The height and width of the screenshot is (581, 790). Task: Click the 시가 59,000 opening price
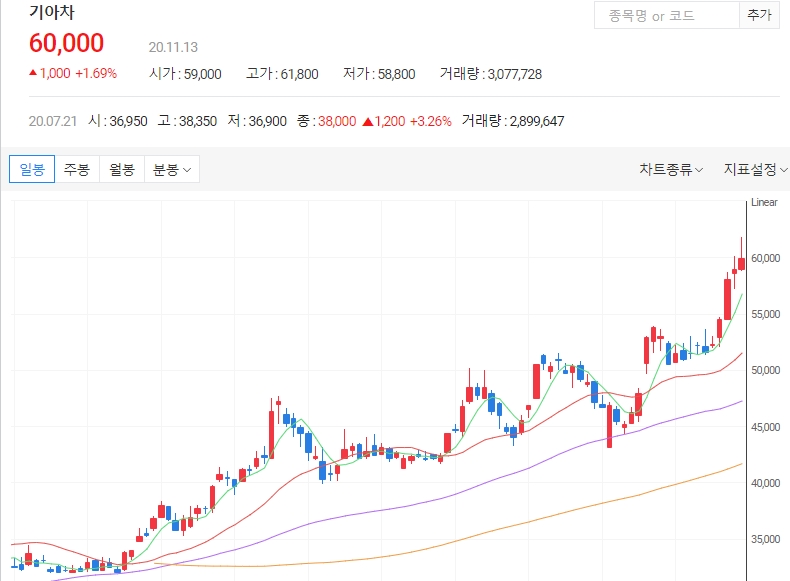click(x=185, y=74)
